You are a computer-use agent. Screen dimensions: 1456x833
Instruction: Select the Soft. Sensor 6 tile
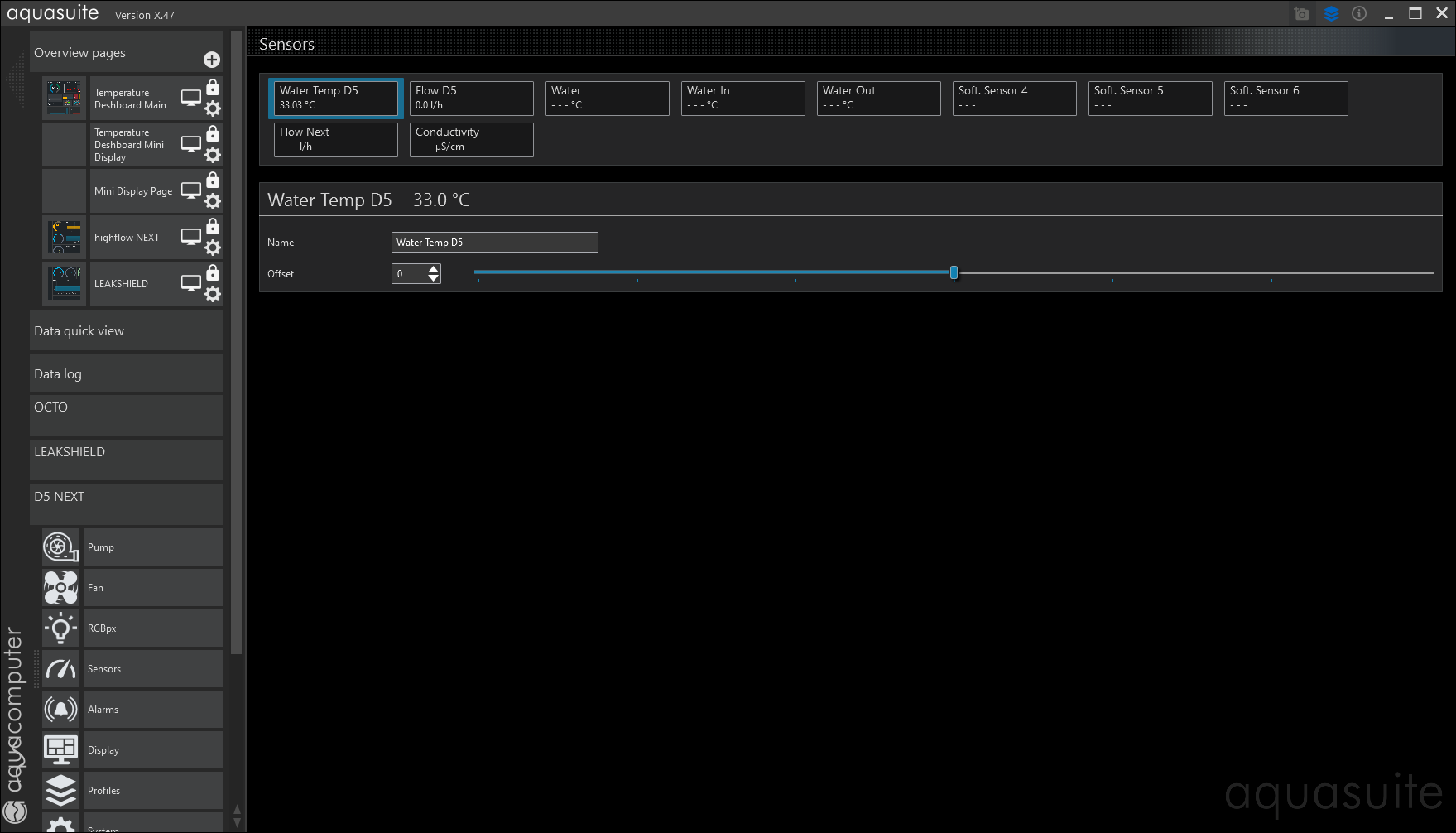1286,99
